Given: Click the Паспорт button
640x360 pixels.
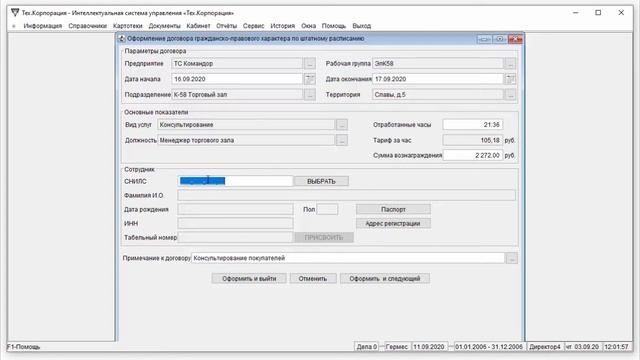Looking at the screenshot, I should coord(393,209).
